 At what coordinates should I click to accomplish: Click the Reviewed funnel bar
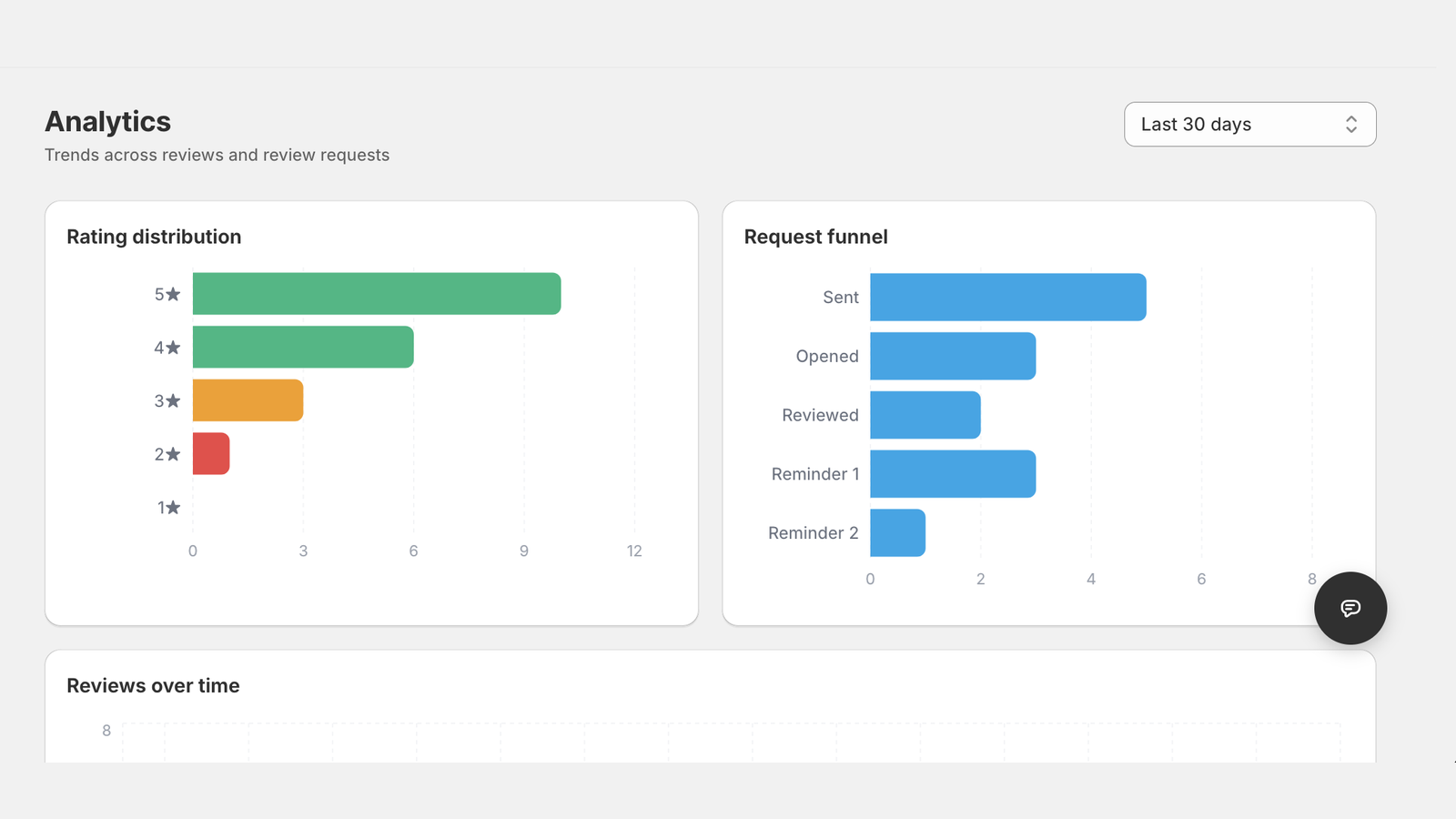tap(925, 415)
